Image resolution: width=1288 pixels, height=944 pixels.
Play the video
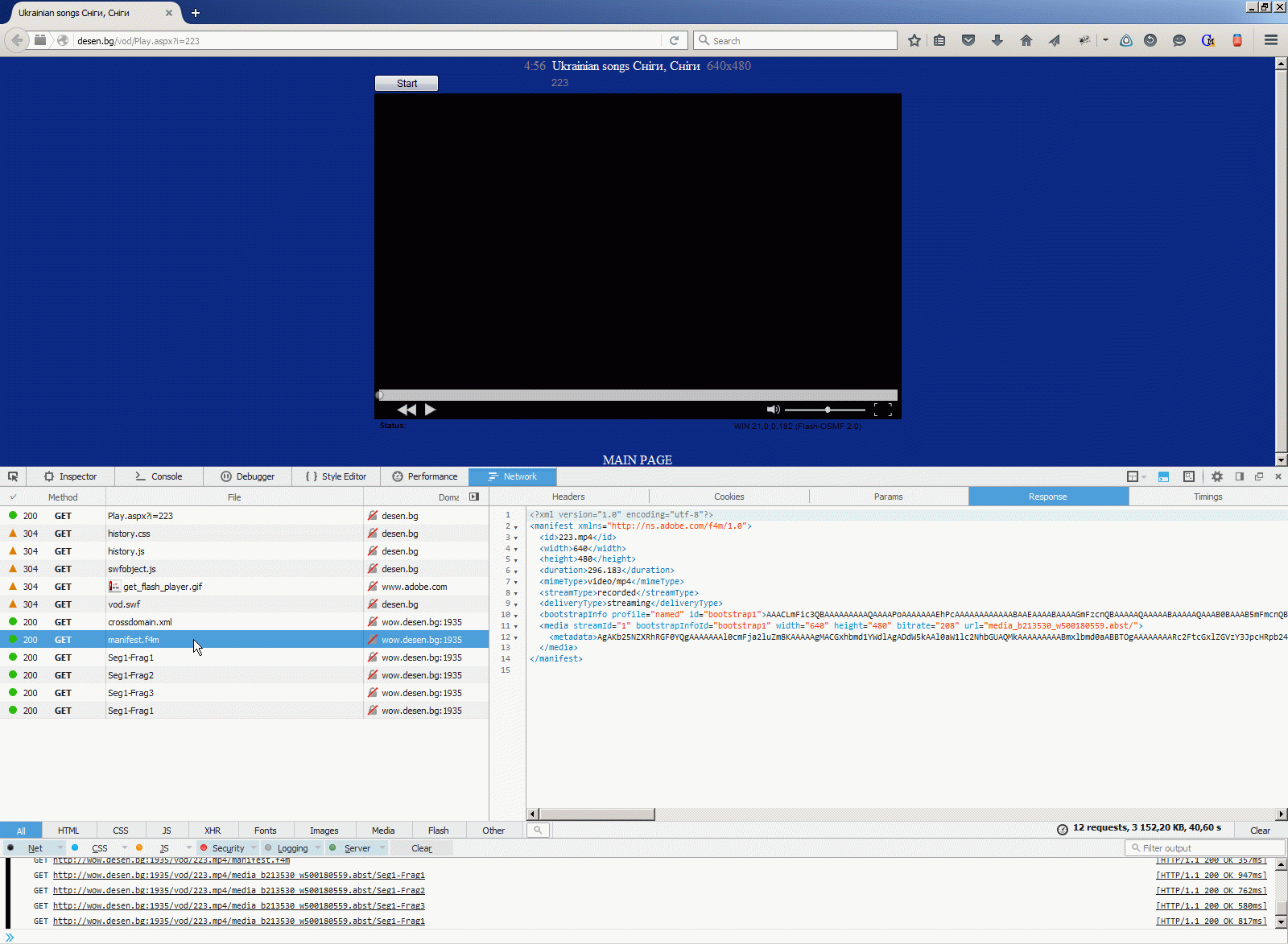click(431, 410)
